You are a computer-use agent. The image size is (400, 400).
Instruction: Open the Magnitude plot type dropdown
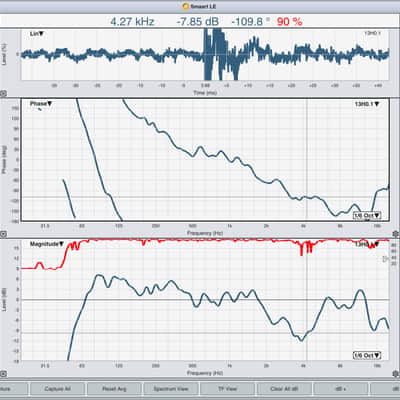(47, 244)
